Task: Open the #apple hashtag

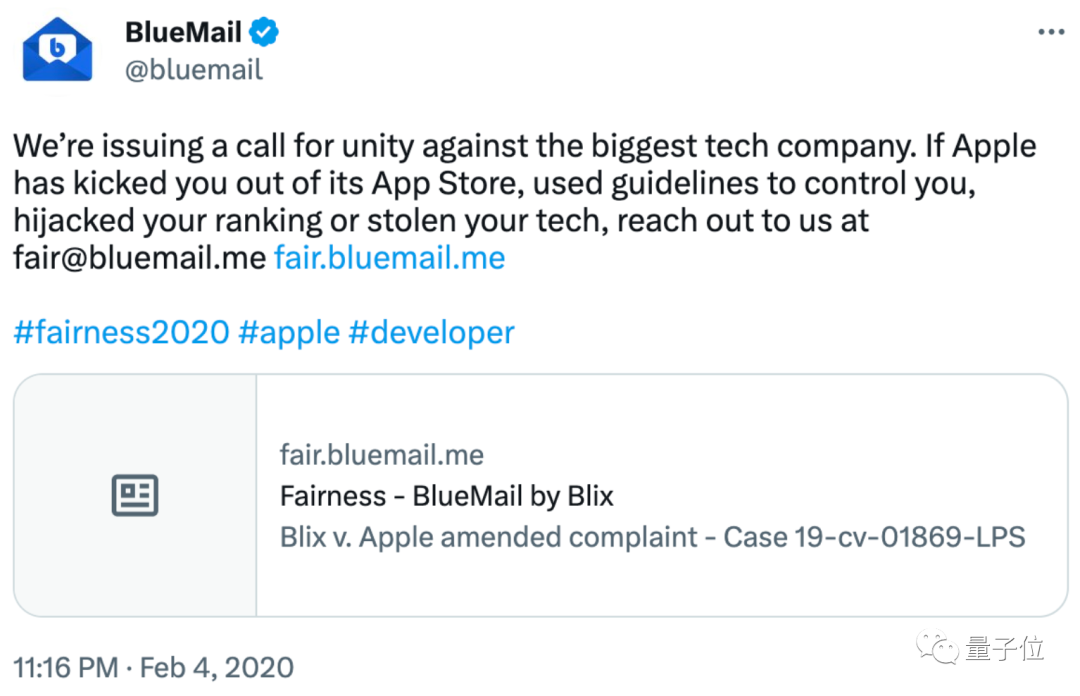Action: pyautogui.click(x=289, y=333)
